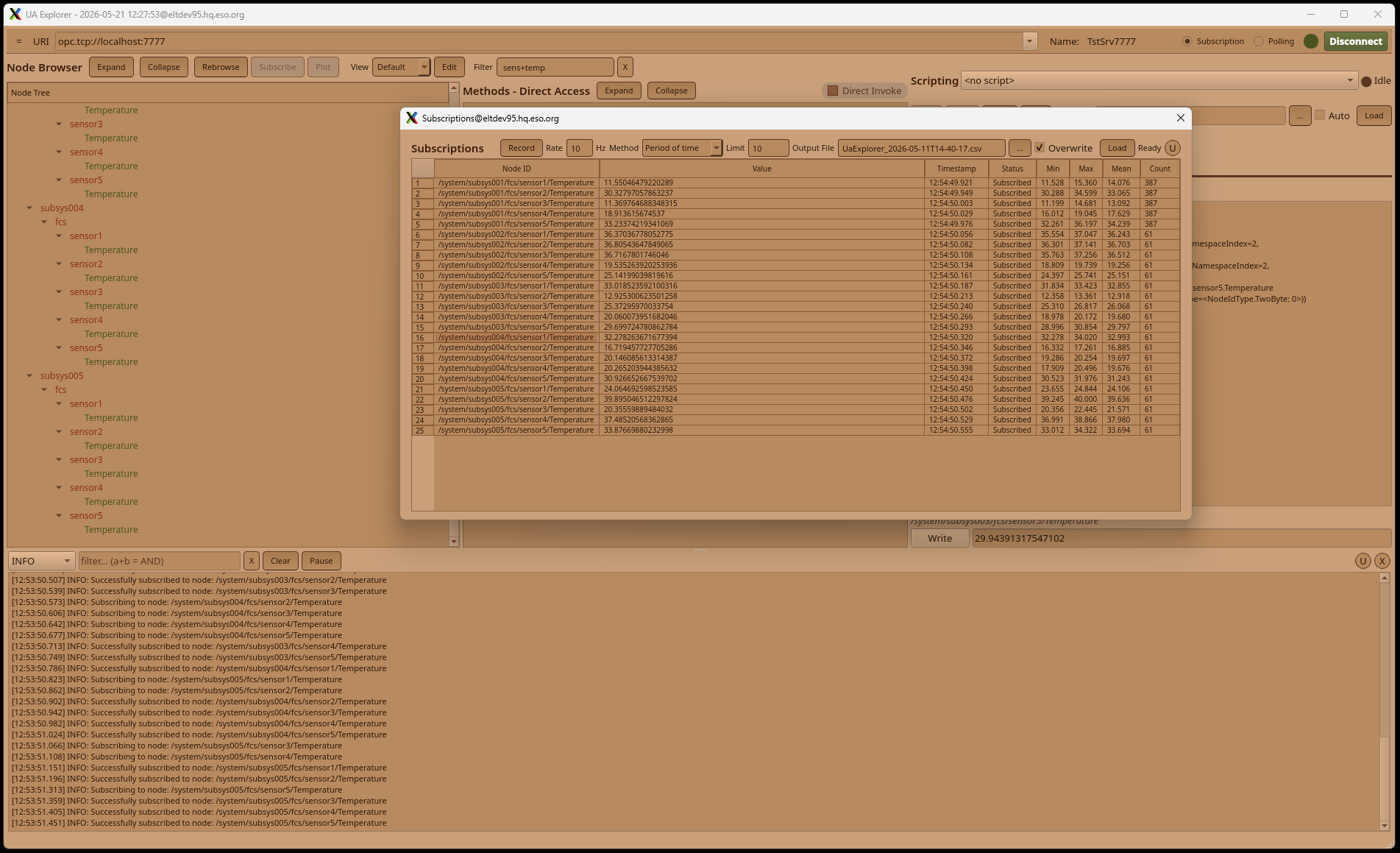
Task: Enable the Direct Invoke checkbox
Action: (833, 91)
